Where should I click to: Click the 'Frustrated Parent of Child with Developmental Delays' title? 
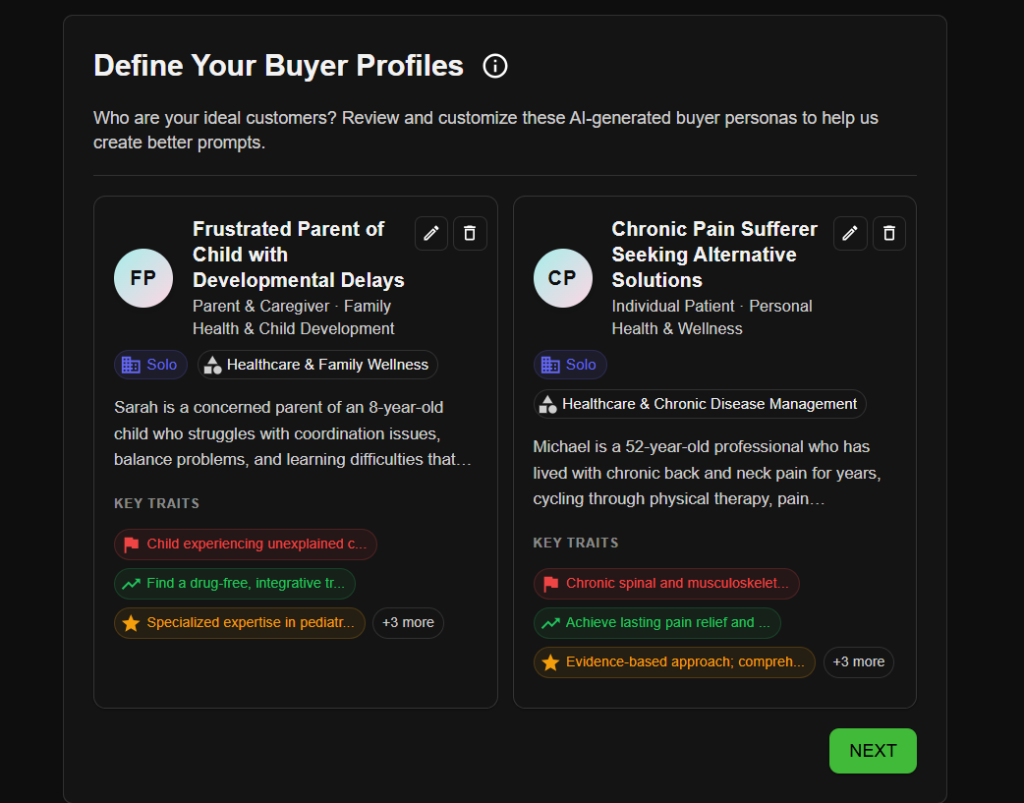coord(298,255)
